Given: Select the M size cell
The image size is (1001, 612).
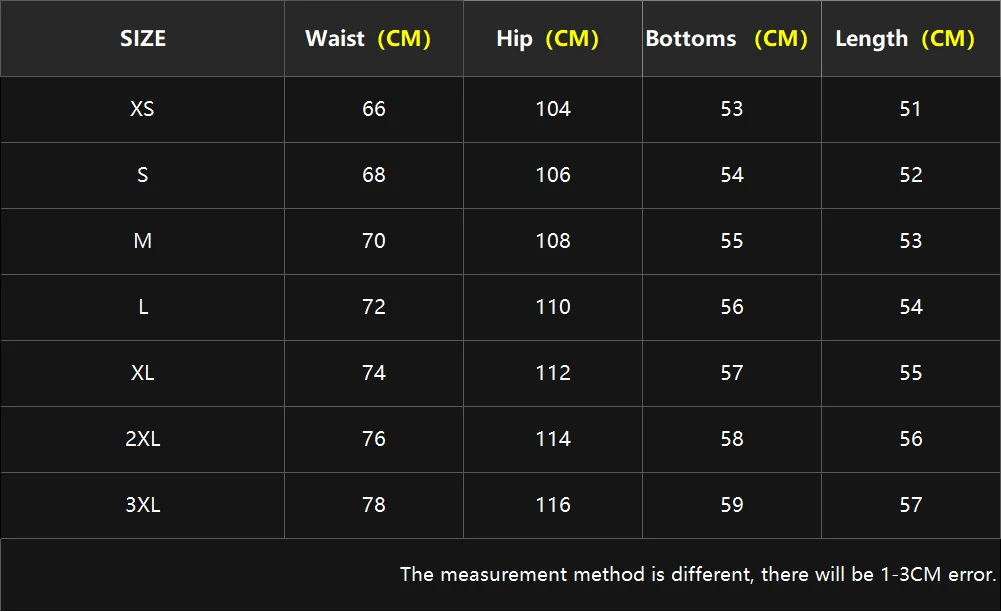Looking at the screenshot, I should click(x=143, y=241).
